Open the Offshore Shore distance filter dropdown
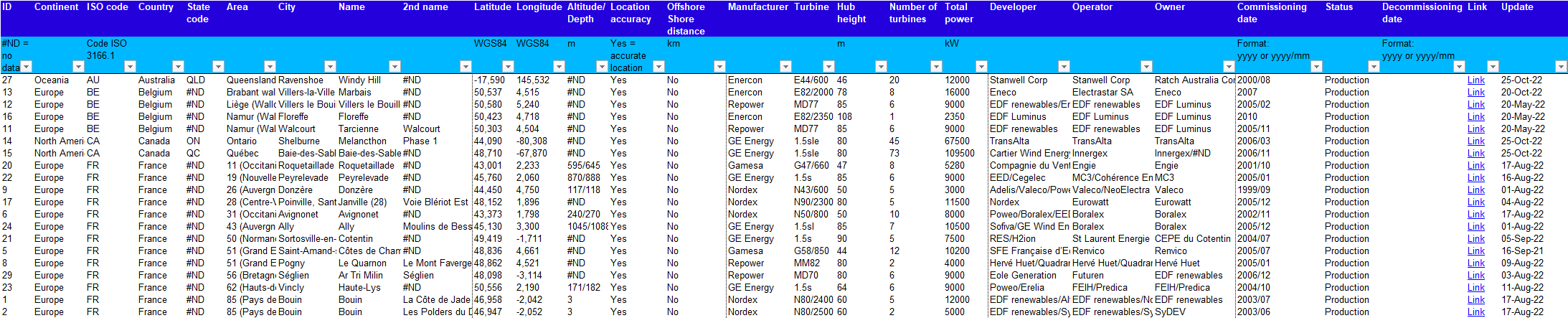 [x=719, y=67]
